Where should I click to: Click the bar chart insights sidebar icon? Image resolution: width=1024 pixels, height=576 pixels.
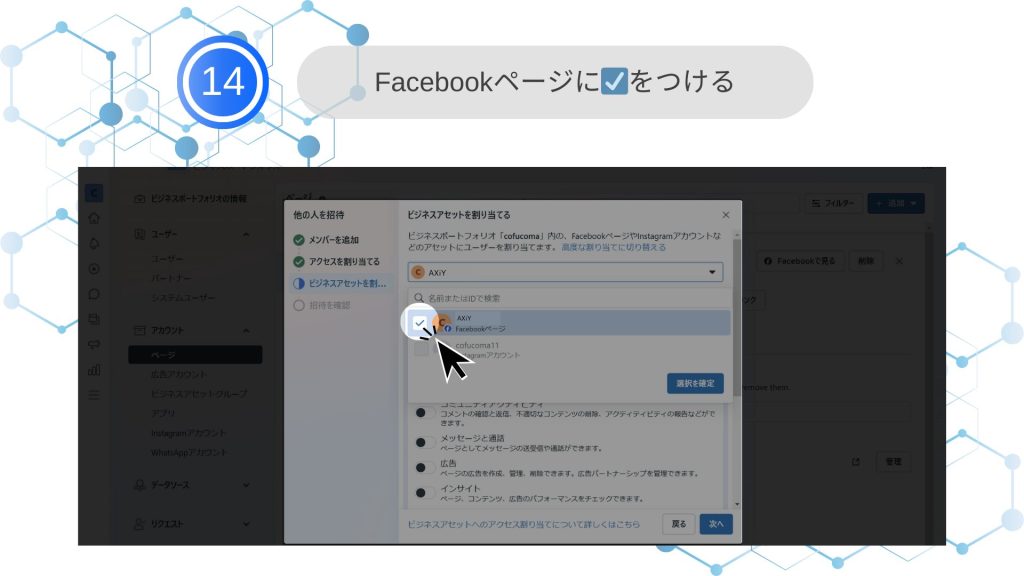[x=94, y=369]
